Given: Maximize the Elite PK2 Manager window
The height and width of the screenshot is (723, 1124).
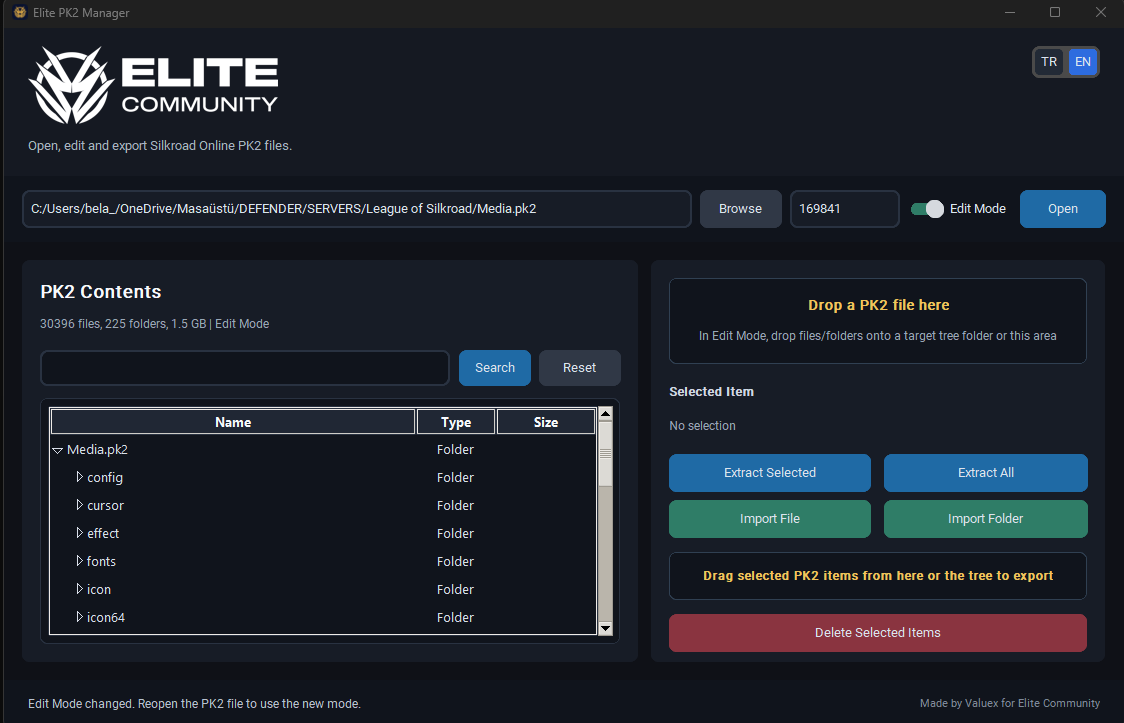Looking at the screenshot, I should pyautogui.click(x=1055, y=12).
